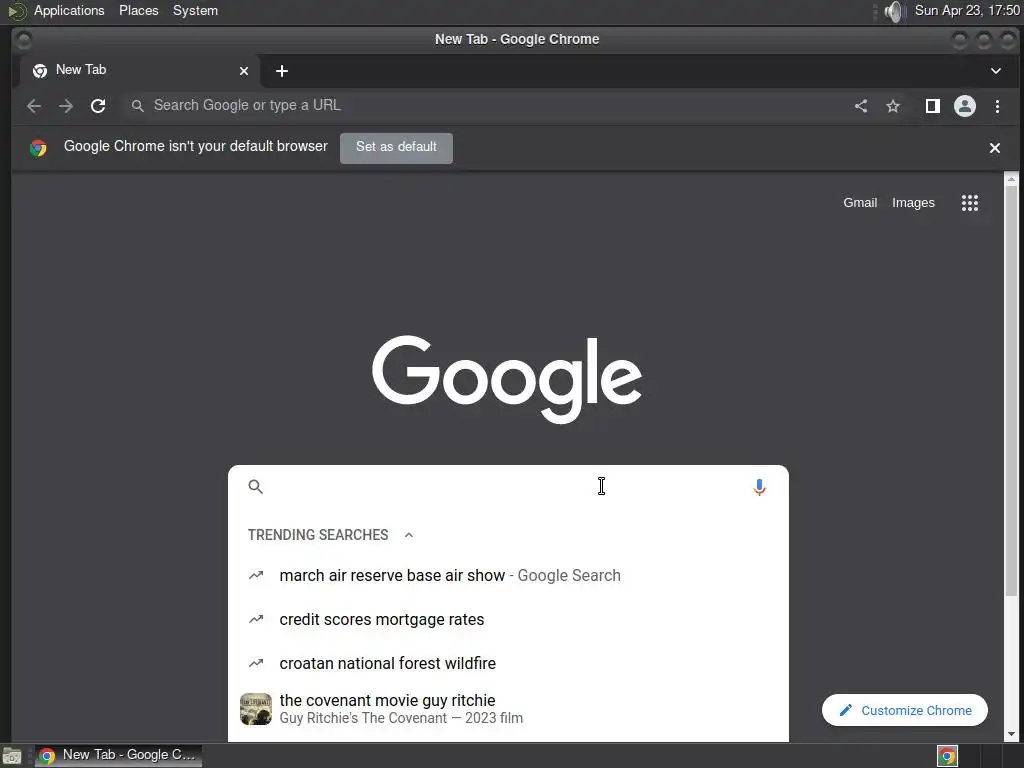Viewport: 1024px width, 768px height.
Task: Collapse the Trending Searches section
Action: [409, 535]
